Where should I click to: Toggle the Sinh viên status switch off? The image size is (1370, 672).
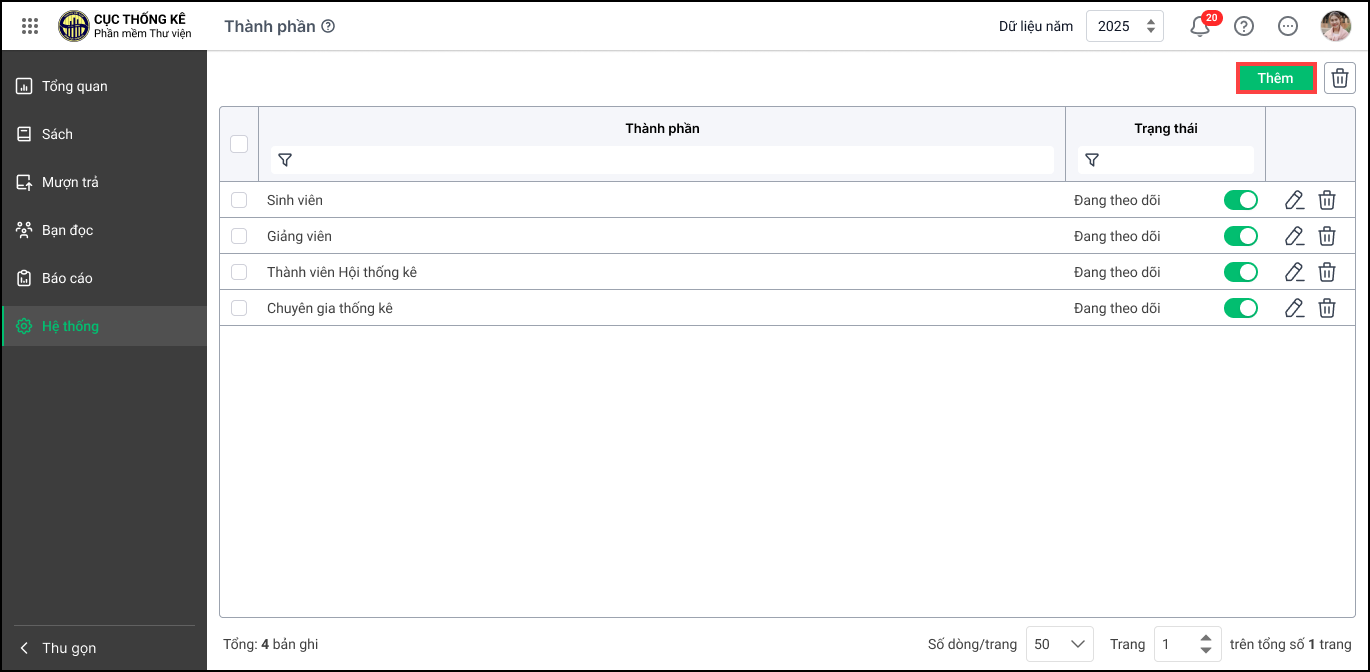point(1240,200)
